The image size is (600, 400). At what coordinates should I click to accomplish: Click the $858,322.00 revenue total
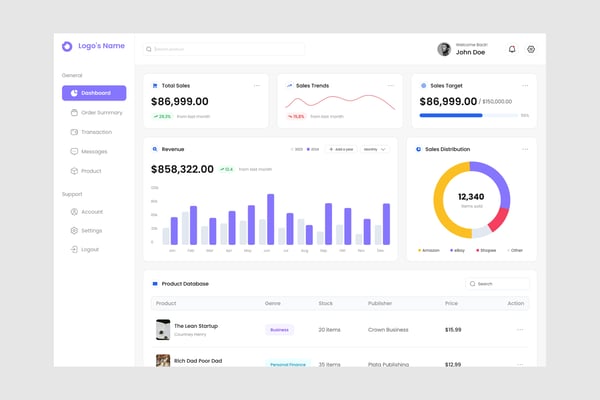pyautogui.click(x=183, y=169)
